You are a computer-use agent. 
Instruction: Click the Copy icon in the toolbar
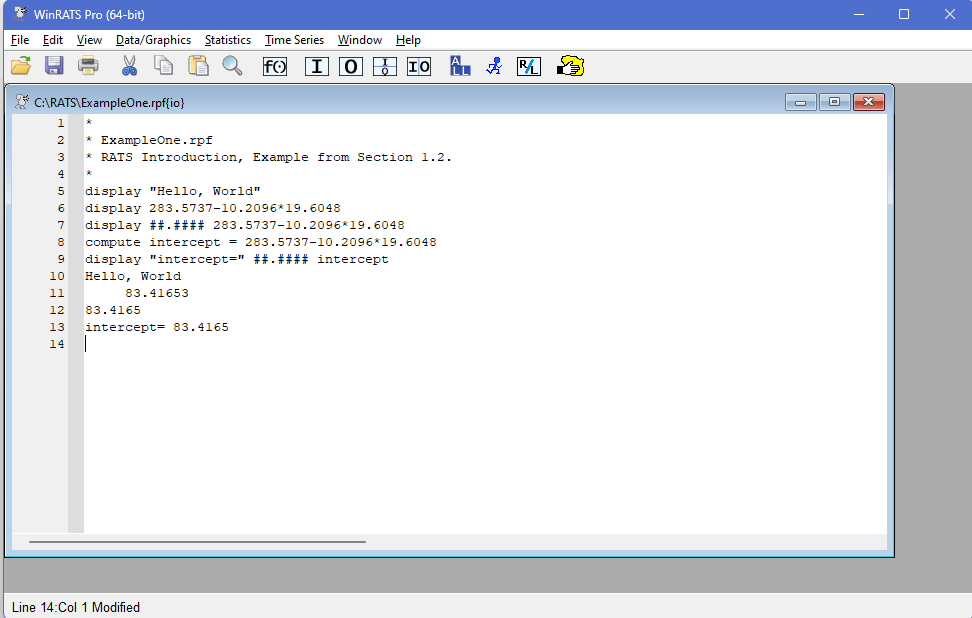point(163,67)
